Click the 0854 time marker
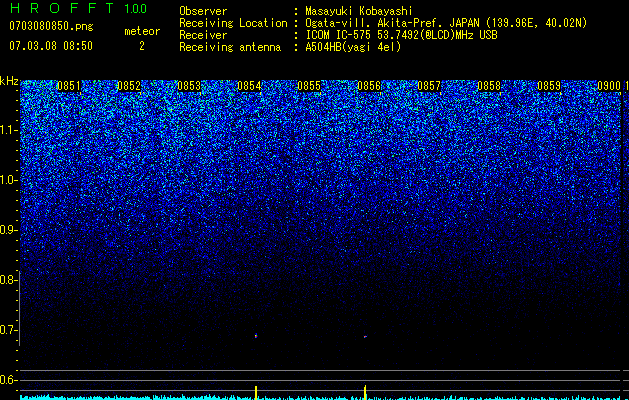The width and height of the screenshot is (629, 400). point(249,86)
